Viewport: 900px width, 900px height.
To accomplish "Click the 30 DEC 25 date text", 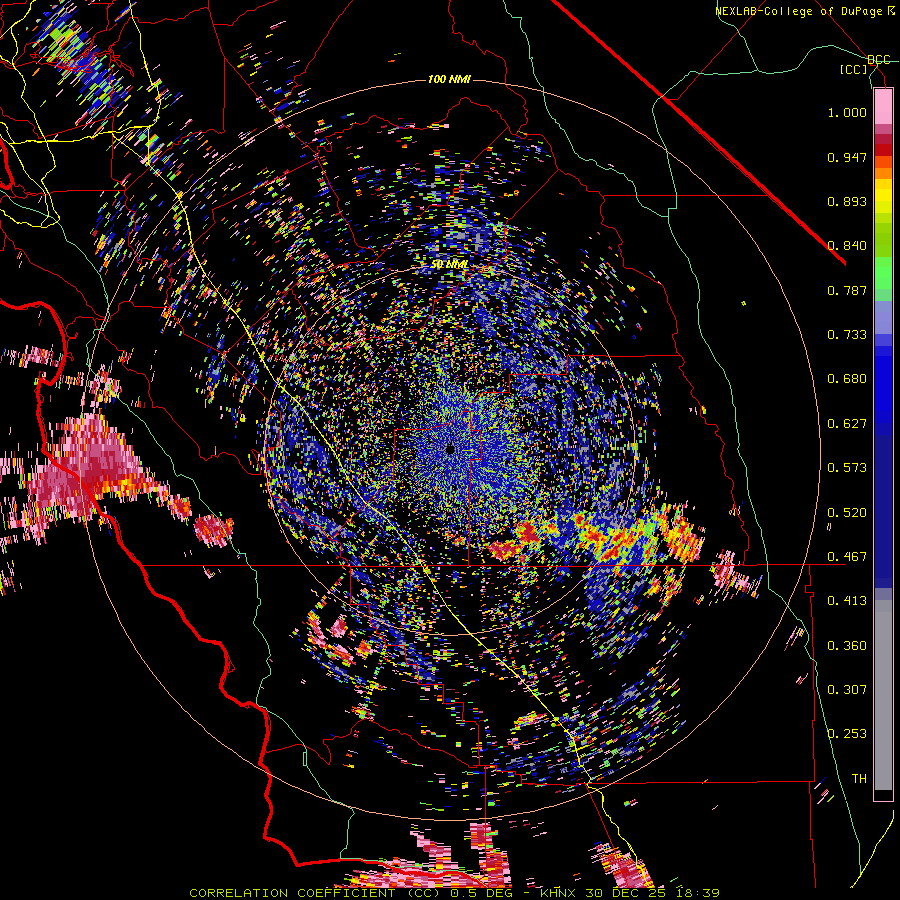I will pyautogui.click(x=626, y=893).
